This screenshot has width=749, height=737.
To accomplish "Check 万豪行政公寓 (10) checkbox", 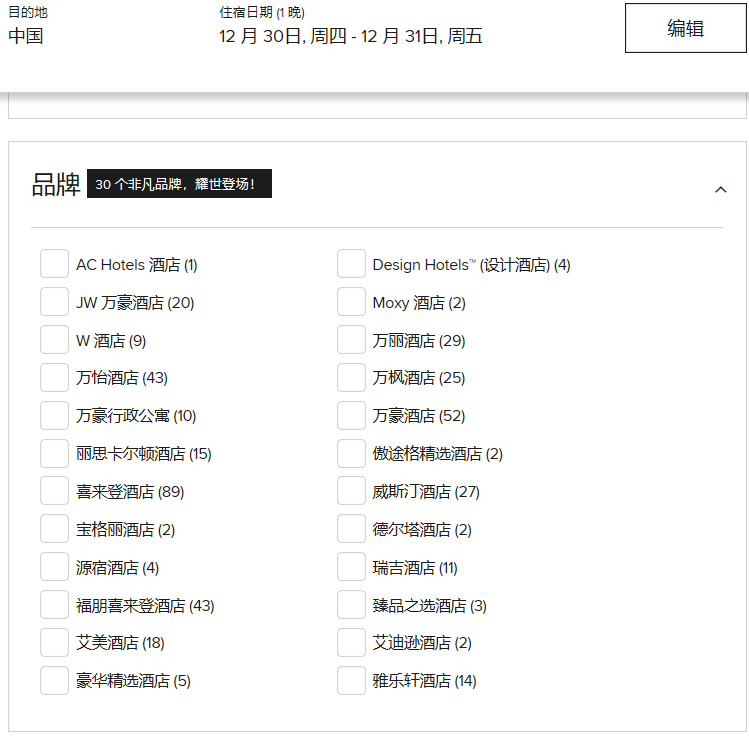I will (x=54, y=416).
